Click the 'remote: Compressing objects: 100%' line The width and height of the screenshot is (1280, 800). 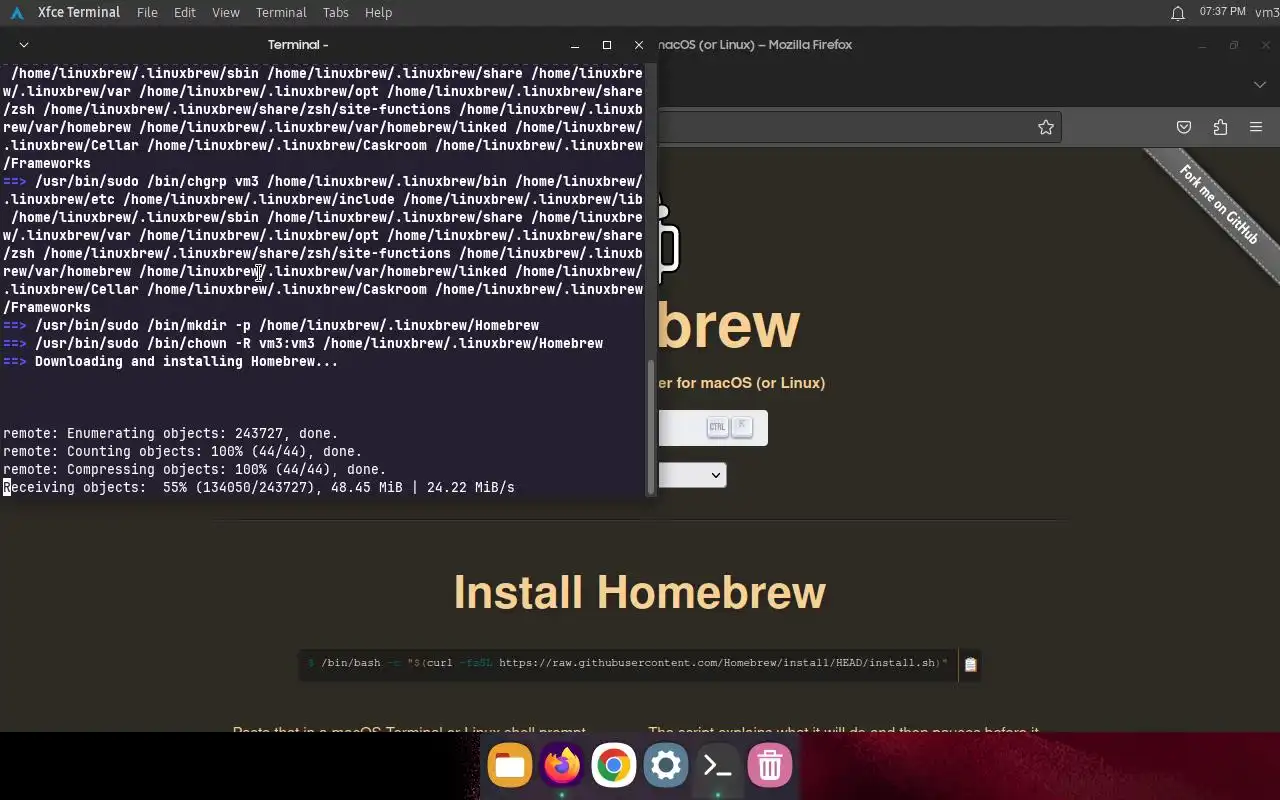click(x=195, y=470)
